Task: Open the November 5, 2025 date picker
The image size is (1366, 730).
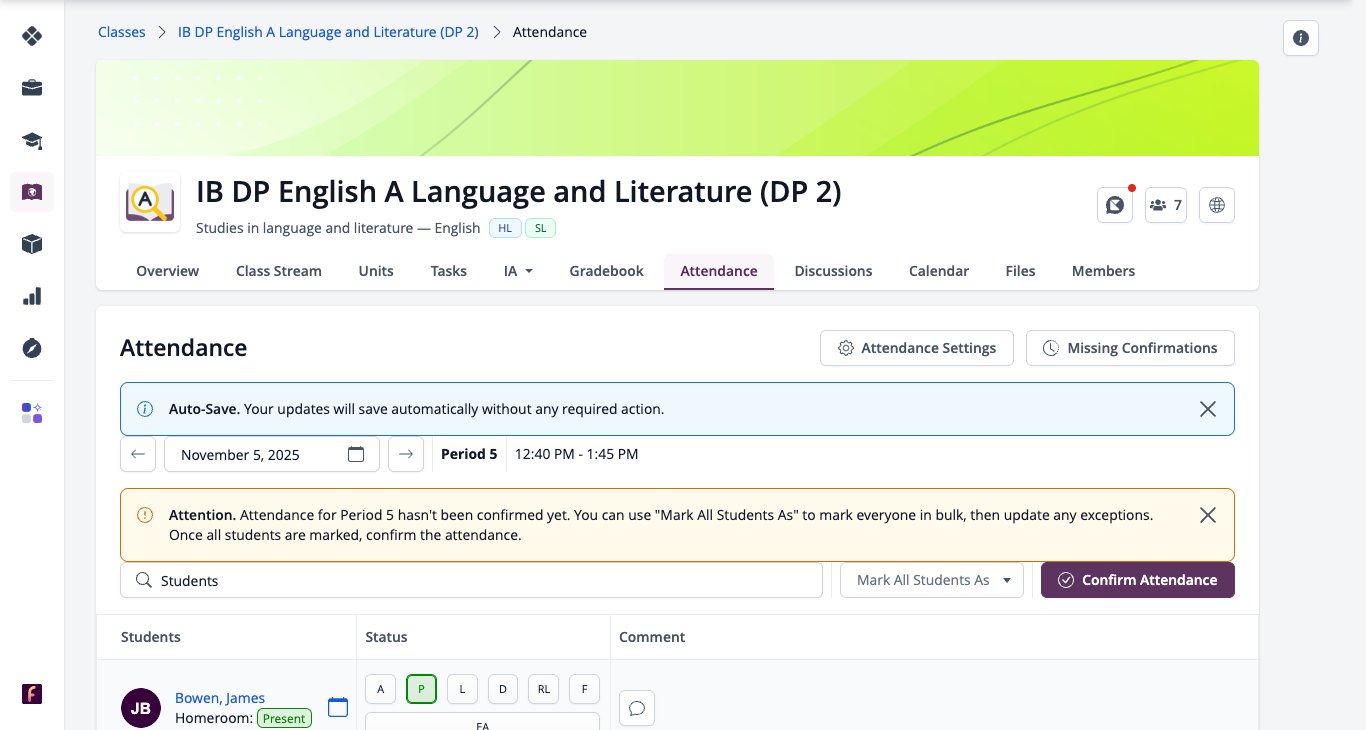Action: click(x=272, y=454)
